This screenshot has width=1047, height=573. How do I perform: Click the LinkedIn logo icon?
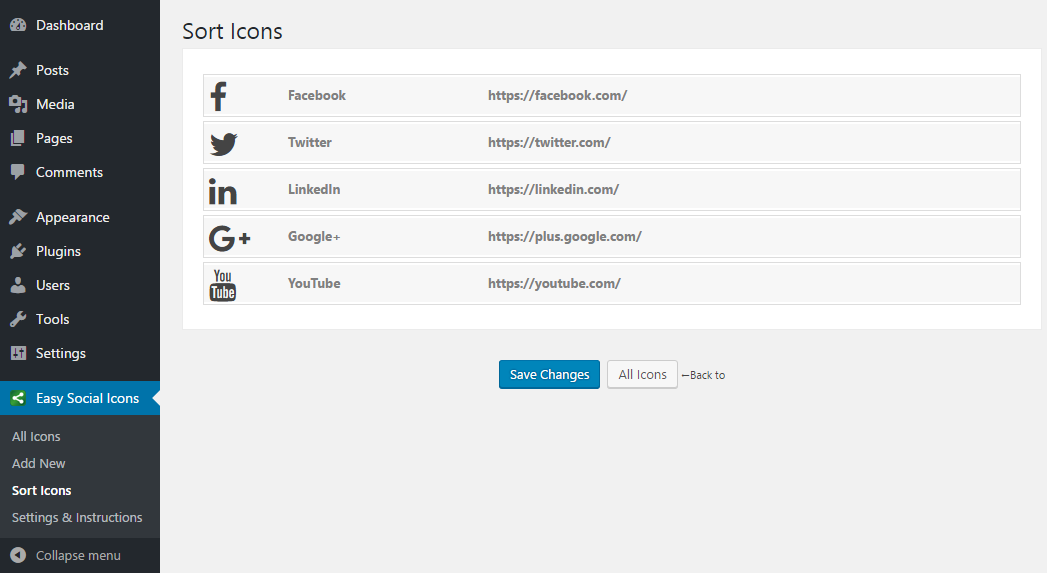tap(222, 191)
